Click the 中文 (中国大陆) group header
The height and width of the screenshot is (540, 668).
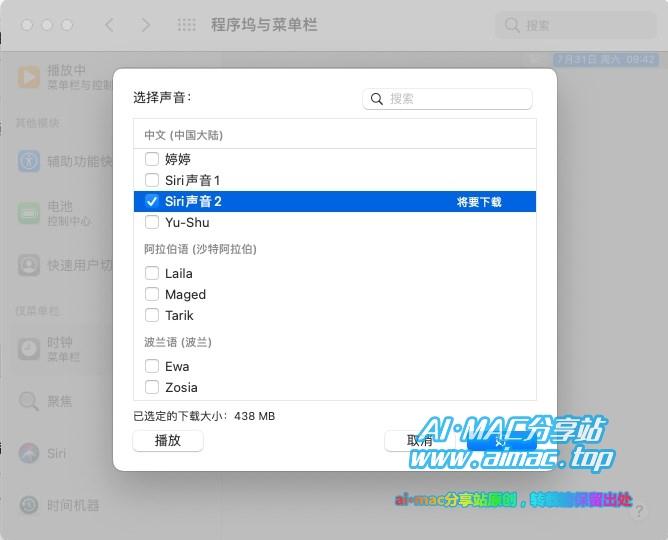(x=184, y=135)
